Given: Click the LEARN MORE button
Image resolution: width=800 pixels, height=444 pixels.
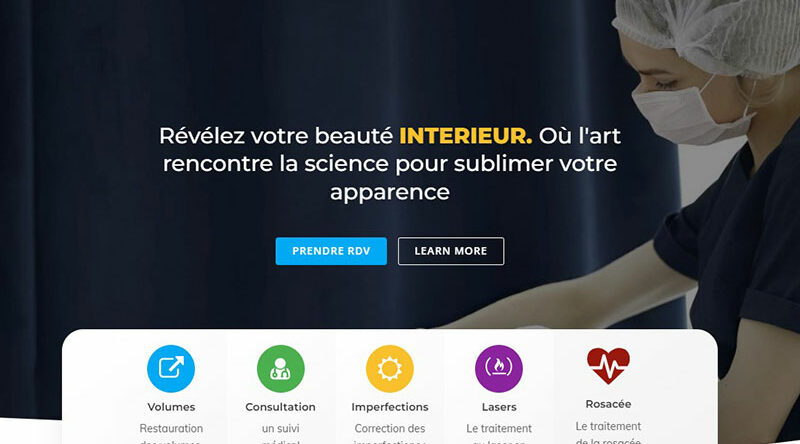Looking at the screenshot, I should [451, 251].
